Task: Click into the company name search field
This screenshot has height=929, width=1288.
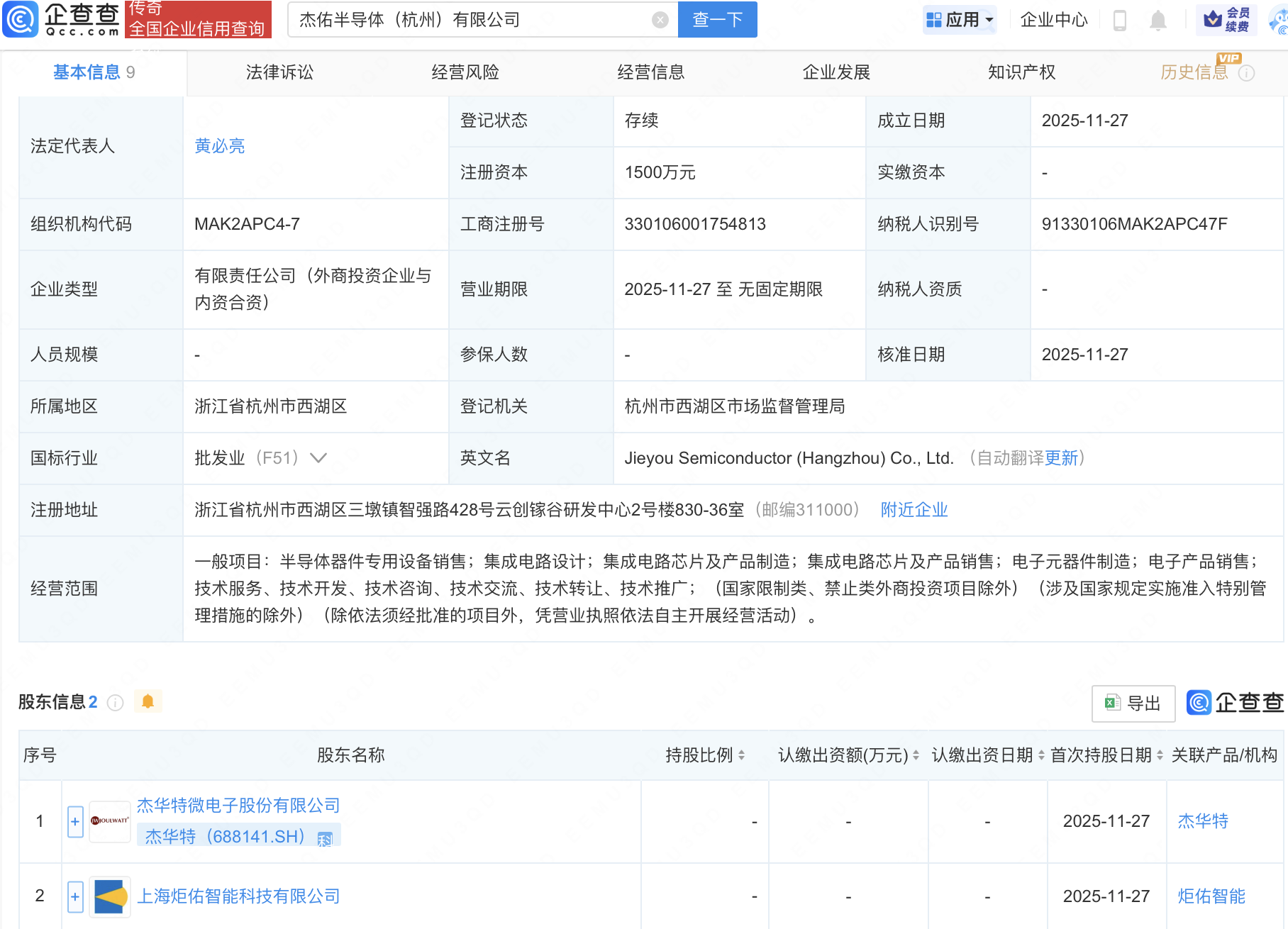Action: 468,20
